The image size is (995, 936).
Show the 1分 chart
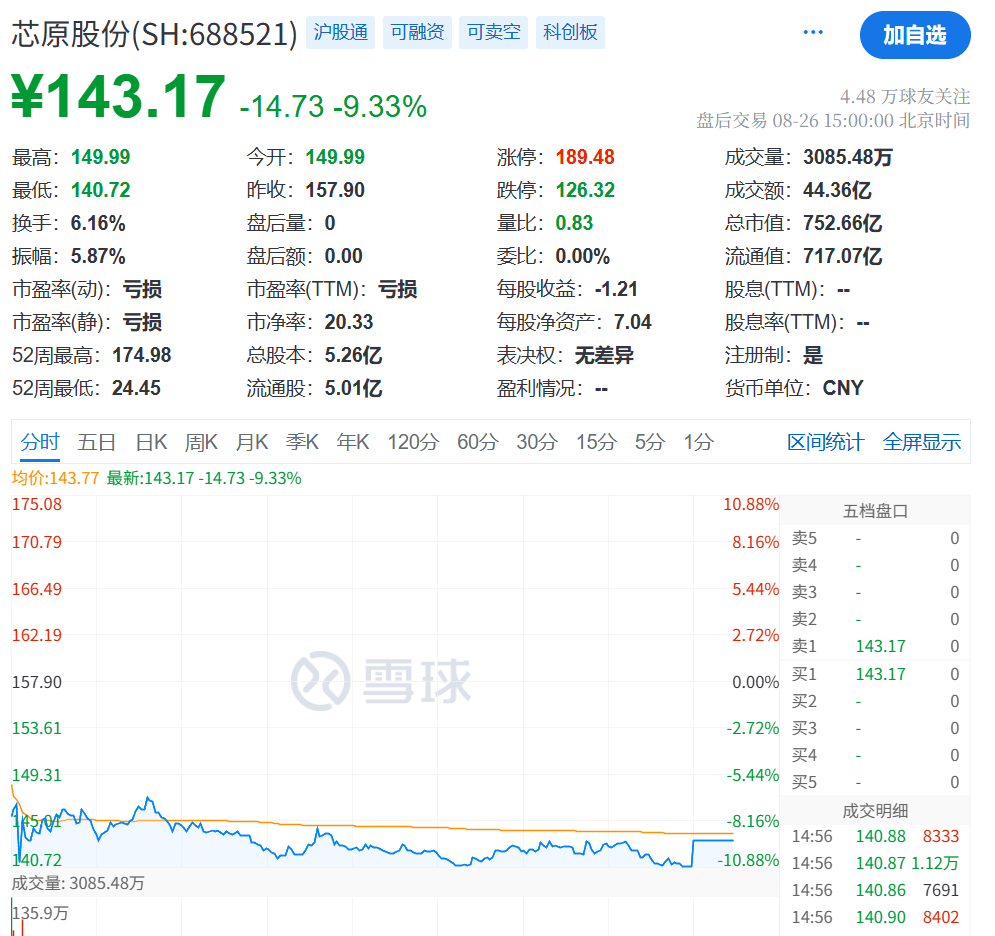pyautogui.click(x=698, y=442)
